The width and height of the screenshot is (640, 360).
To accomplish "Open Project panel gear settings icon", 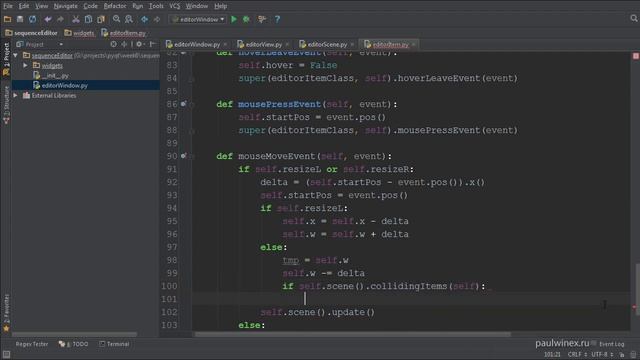I will [x=139, y=44].
